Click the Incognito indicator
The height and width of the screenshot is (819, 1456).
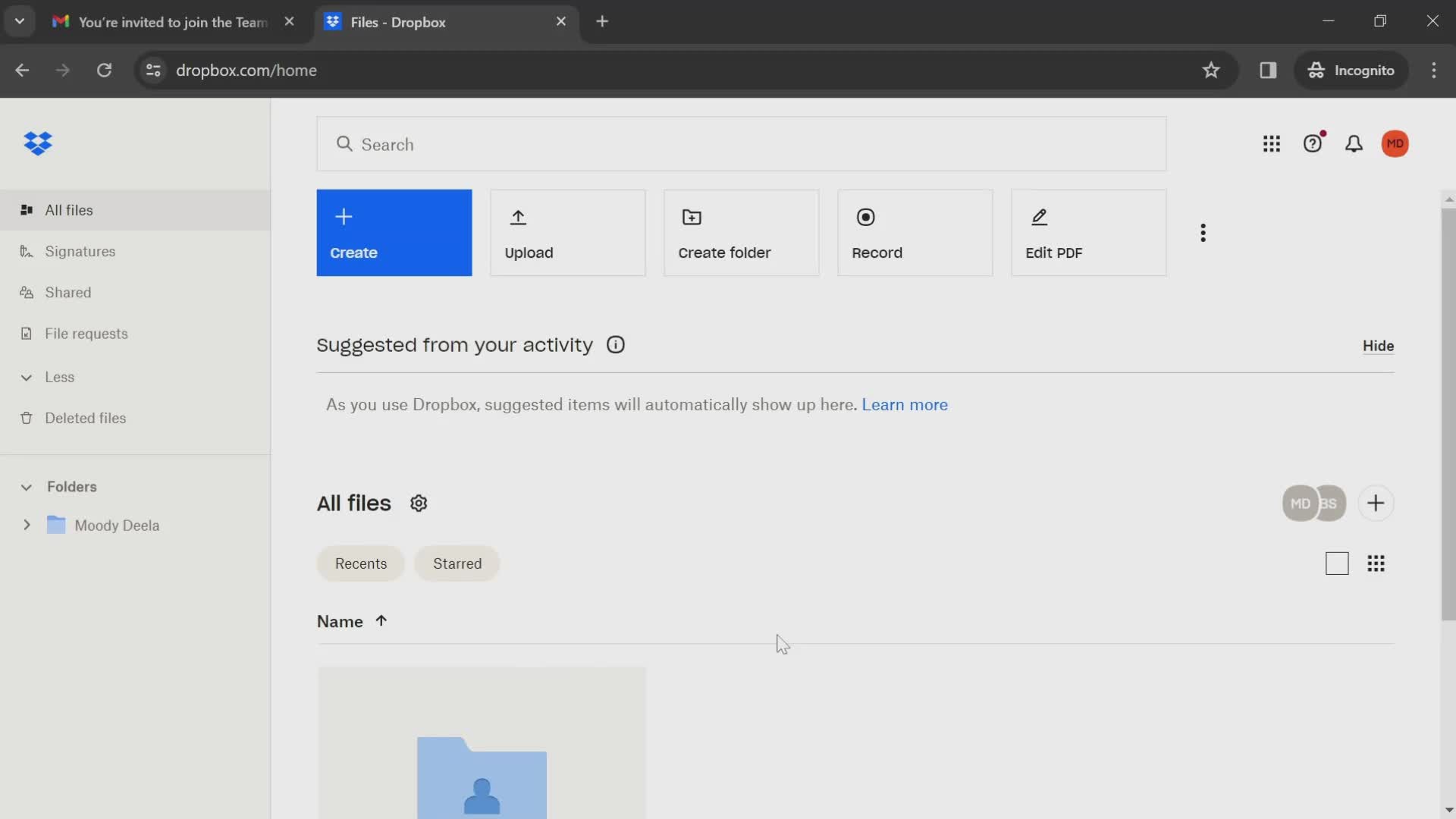tap(1351, 71)
